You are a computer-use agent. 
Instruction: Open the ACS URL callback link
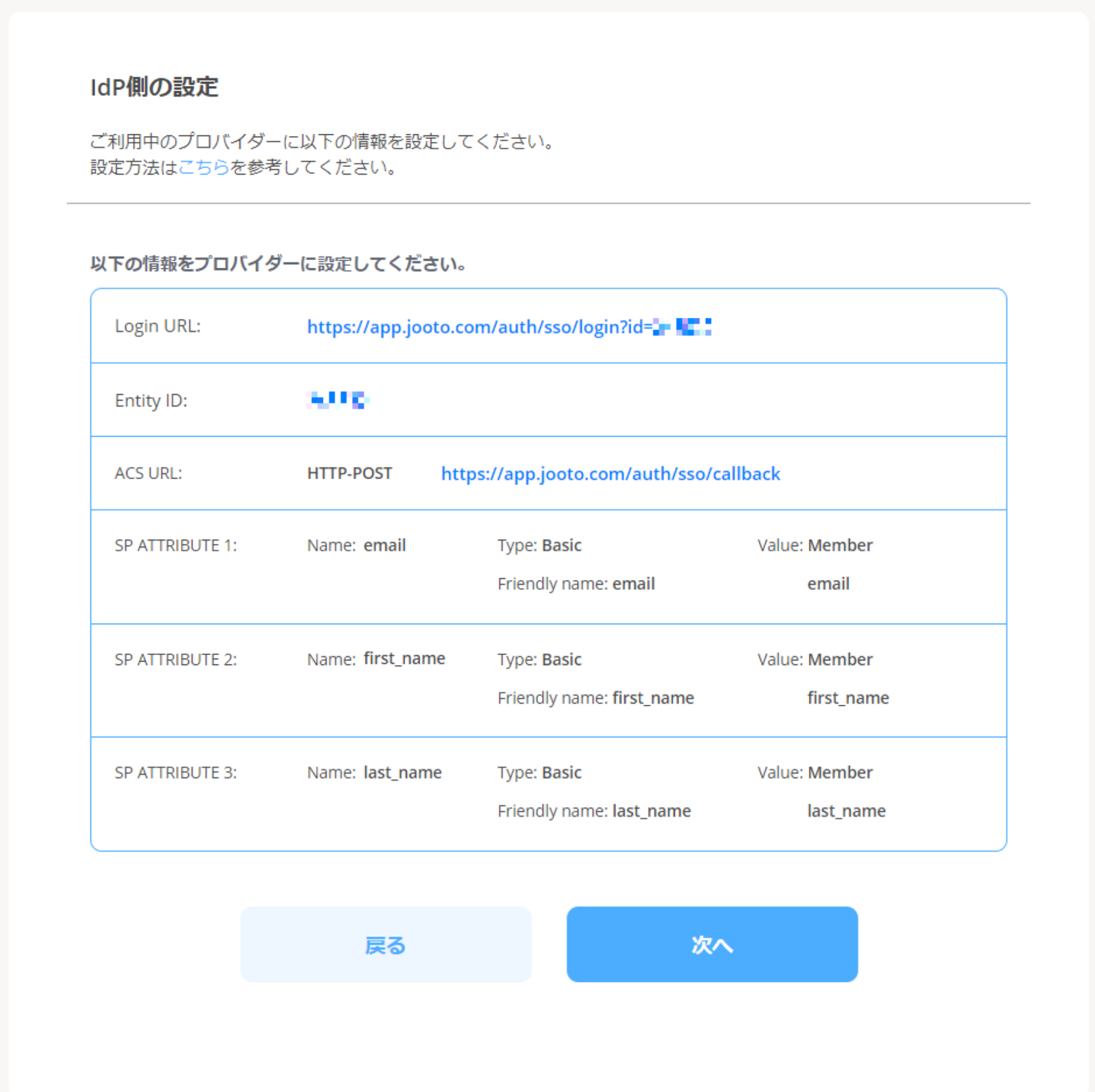click(x=610, y=474)
